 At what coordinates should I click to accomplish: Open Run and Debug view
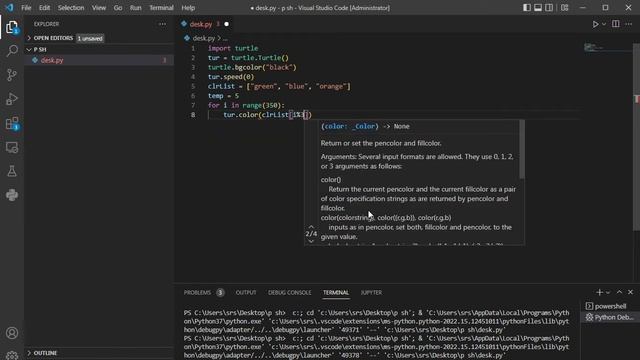(12, 99)
